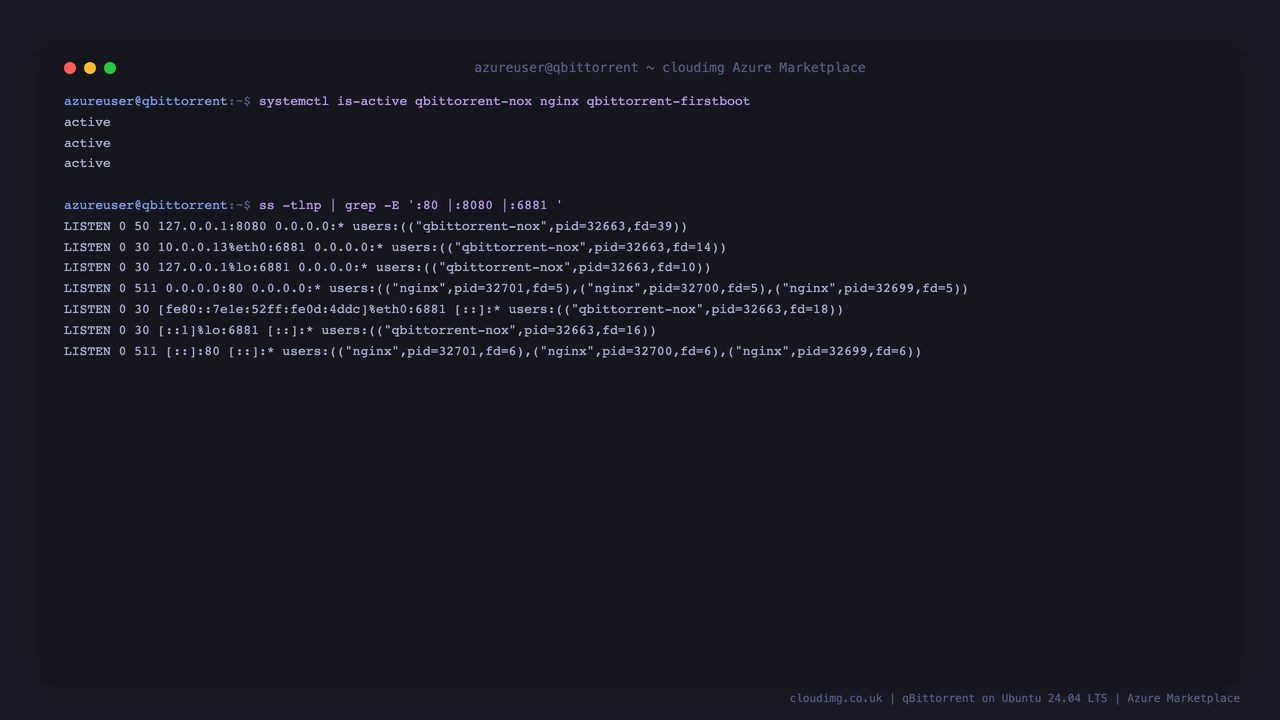Click the LISTEN line for [::]:80
Image resolution: width=1280 pixels, height=720 pixels.
click(x=493, y=351)
